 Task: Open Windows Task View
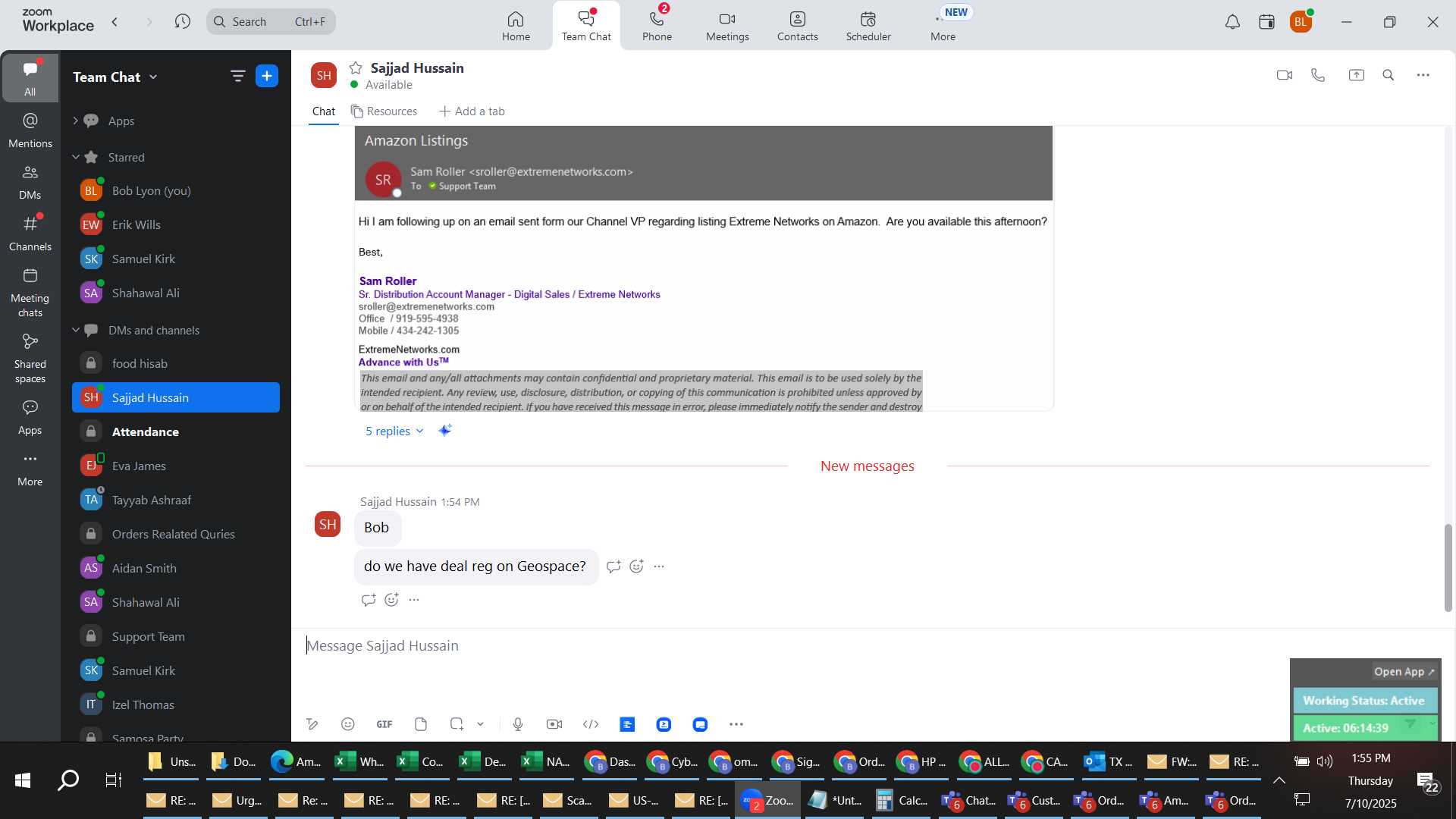(x=114, y=780)
